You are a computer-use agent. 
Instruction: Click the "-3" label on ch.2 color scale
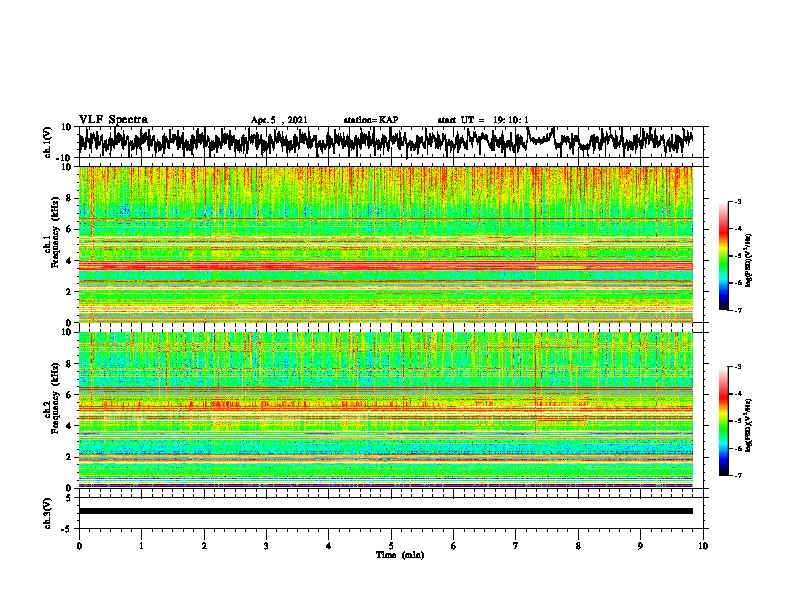tap(737, 367)
